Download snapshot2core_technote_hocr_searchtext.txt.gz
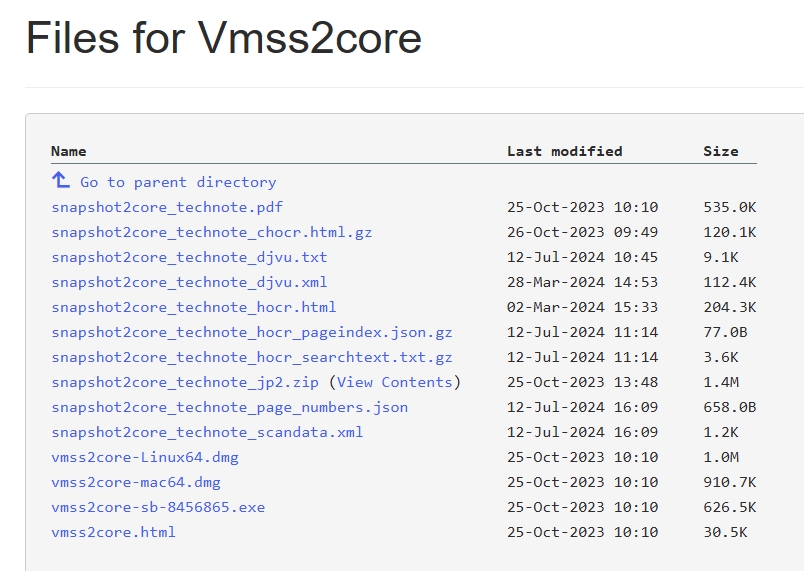The image size is (804, 571). point(252,357)
